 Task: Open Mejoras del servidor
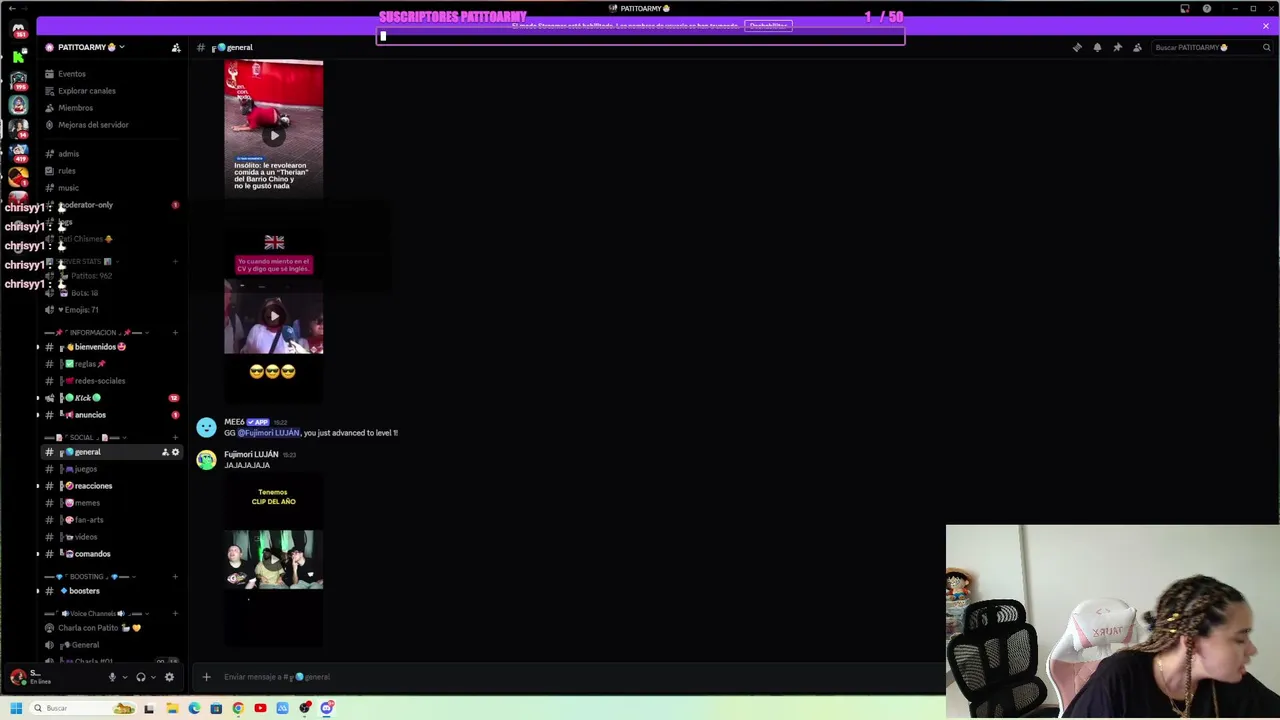111,125
